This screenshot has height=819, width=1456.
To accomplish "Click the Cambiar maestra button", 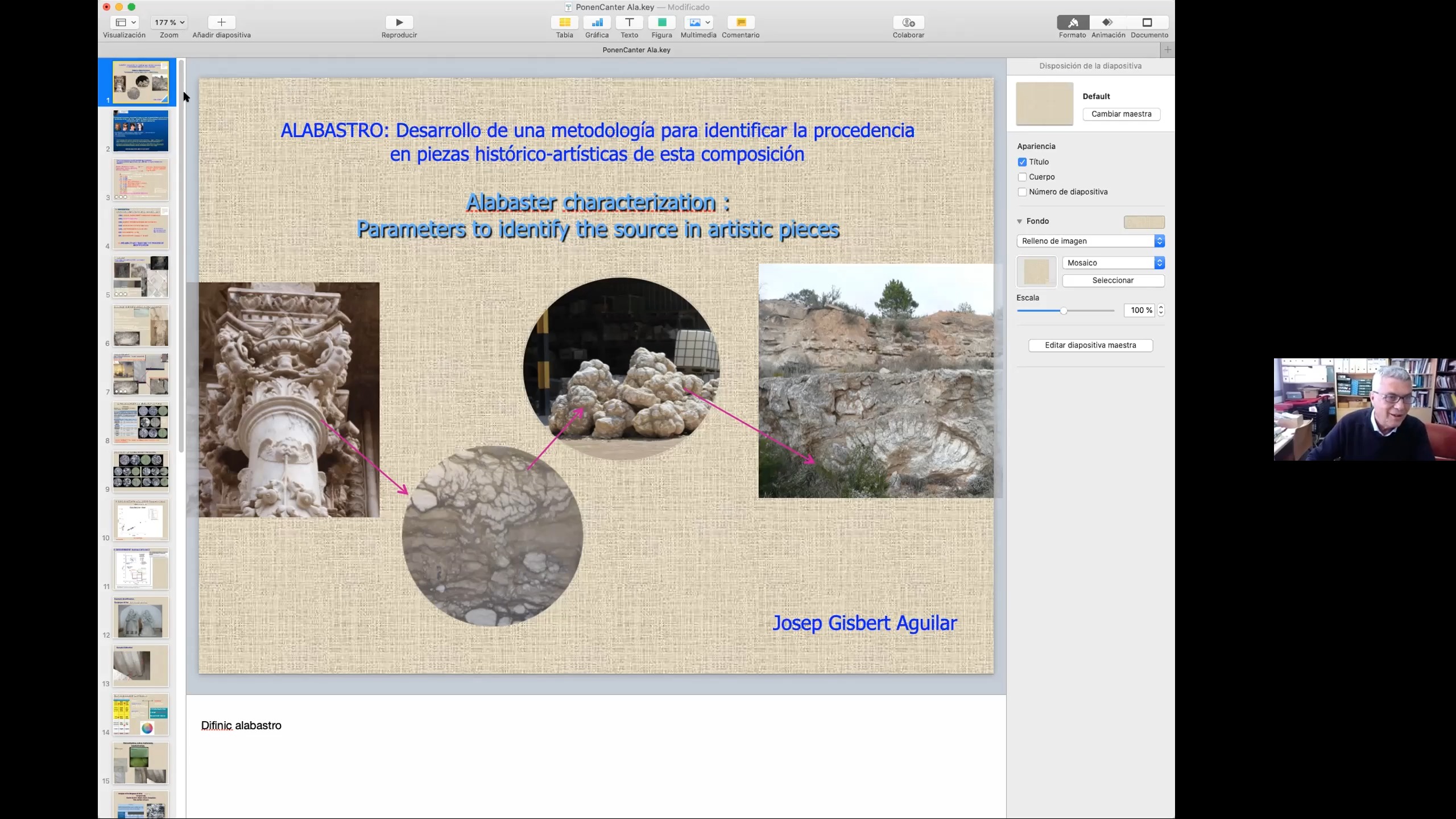I will pyautogui.click(x=1121, y=114).
